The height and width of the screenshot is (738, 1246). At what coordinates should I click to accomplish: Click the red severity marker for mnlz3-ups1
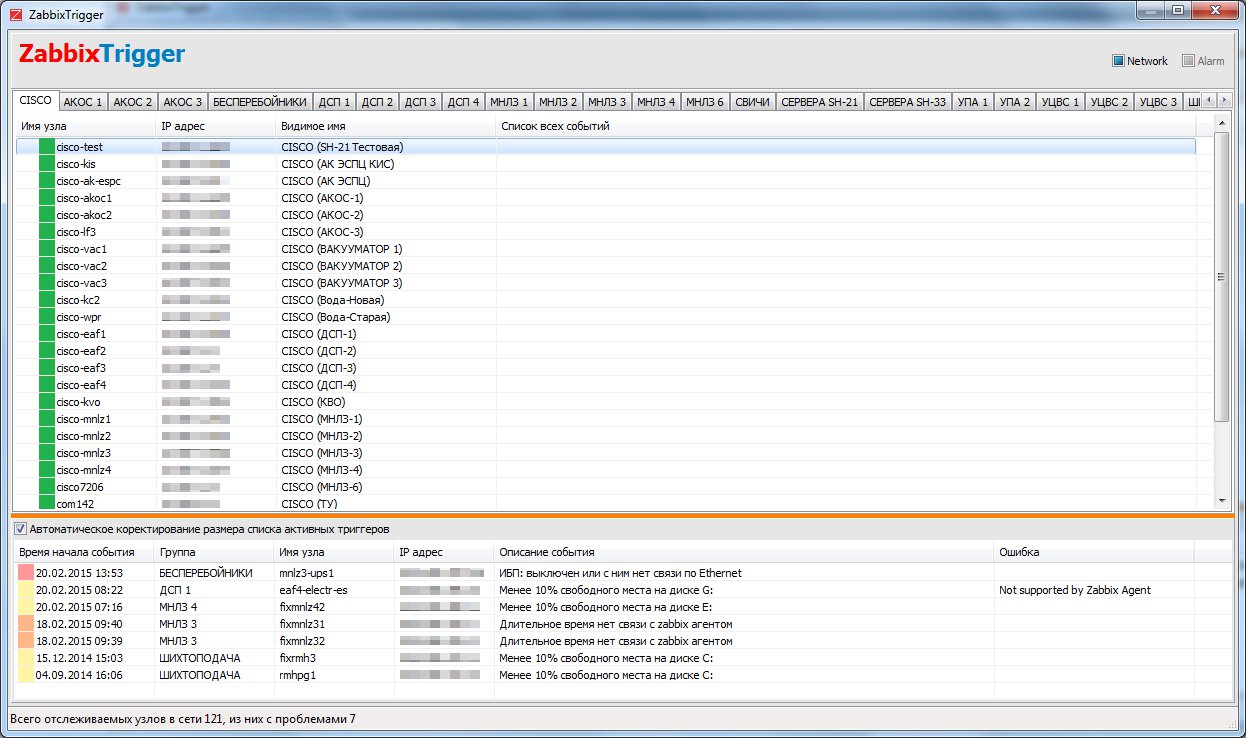26,573
